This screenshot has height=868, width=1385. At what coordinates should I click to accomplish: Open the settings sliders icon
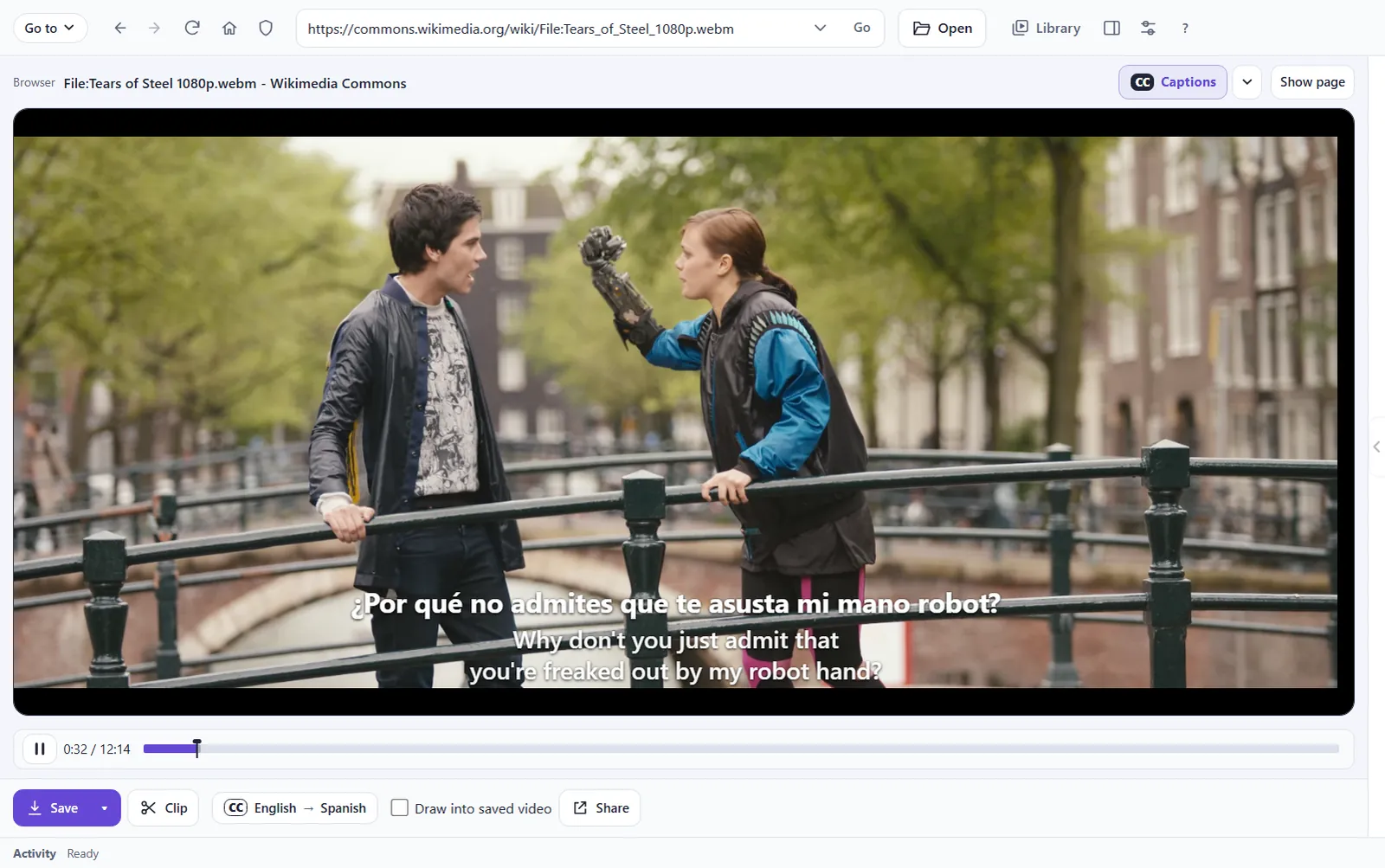[x=1148, y=29]
